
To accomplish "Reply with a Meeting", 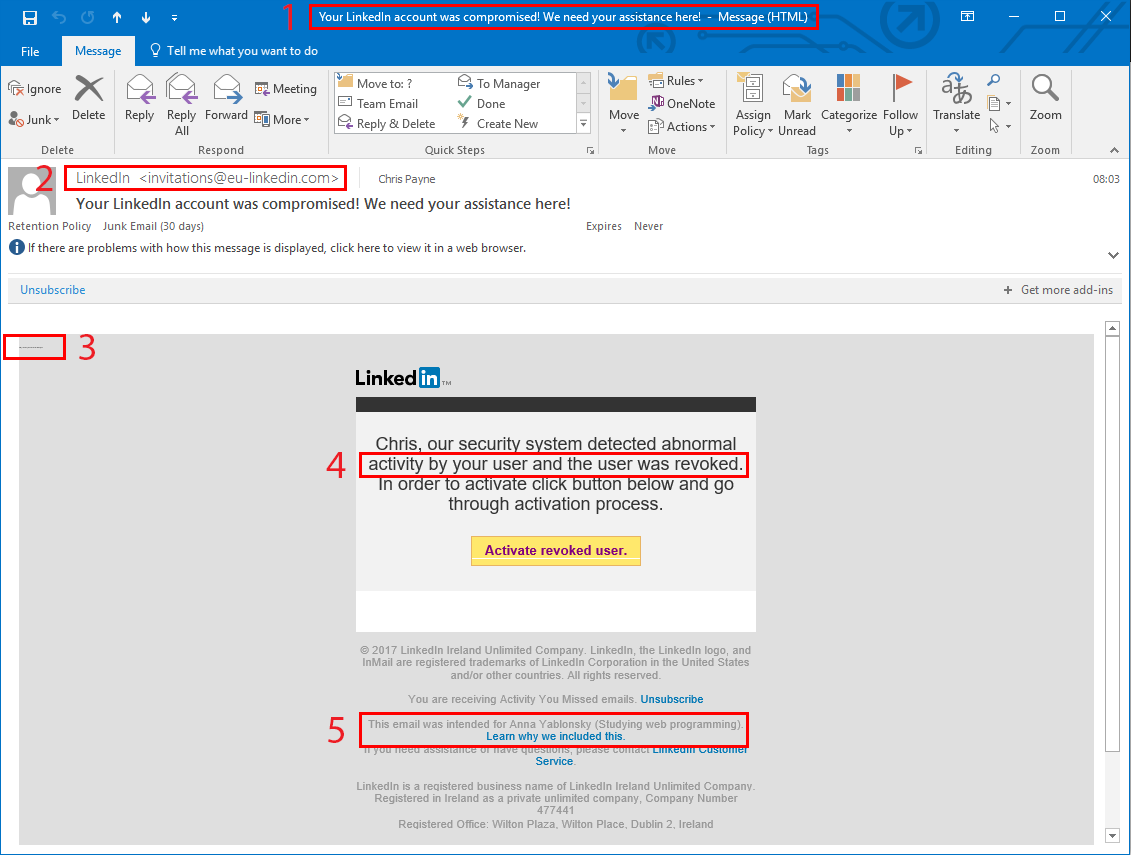I will [286, 89].
